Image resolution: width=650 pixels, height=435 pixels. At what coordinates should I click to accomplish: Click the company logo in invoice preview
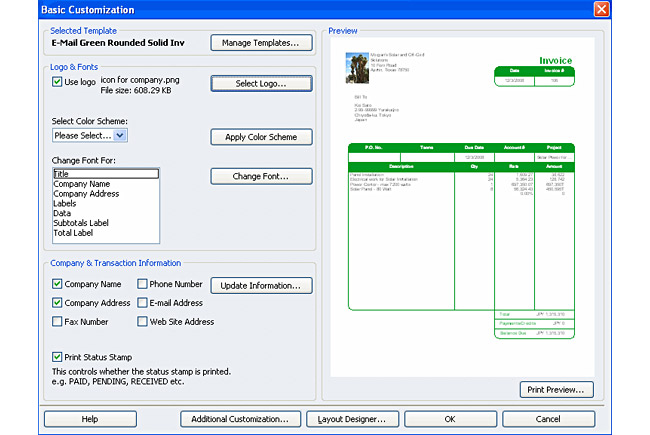(351, 61)
